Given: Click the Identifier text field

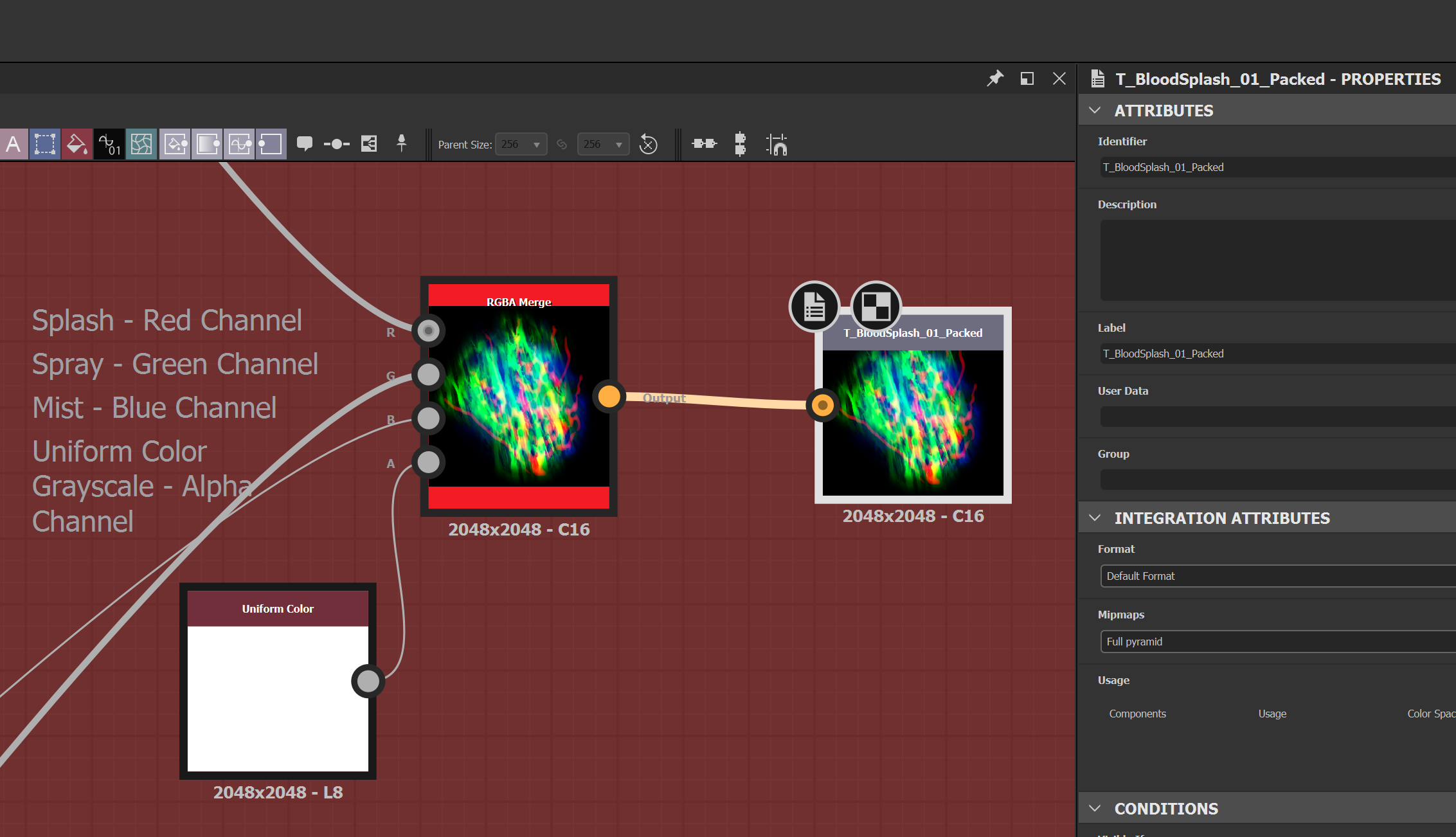Looking at the screenshot, I should (x=1277, y=167).
